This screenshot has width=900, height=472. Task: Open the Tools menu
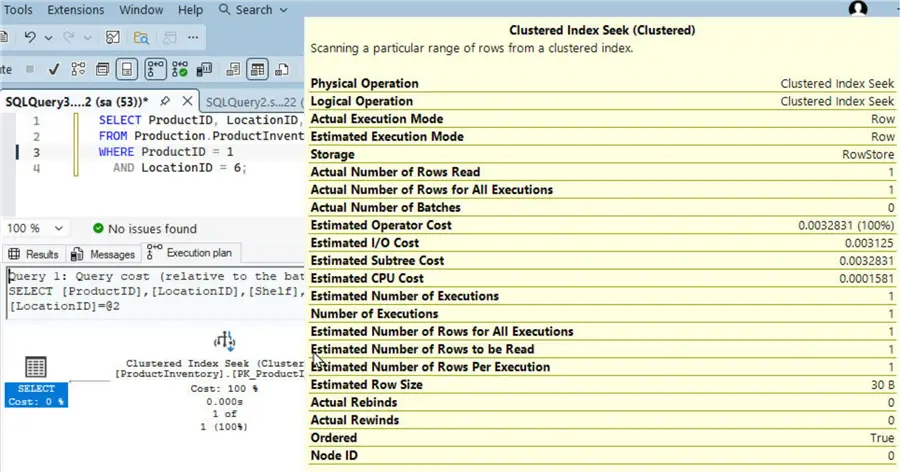[18, 10]
